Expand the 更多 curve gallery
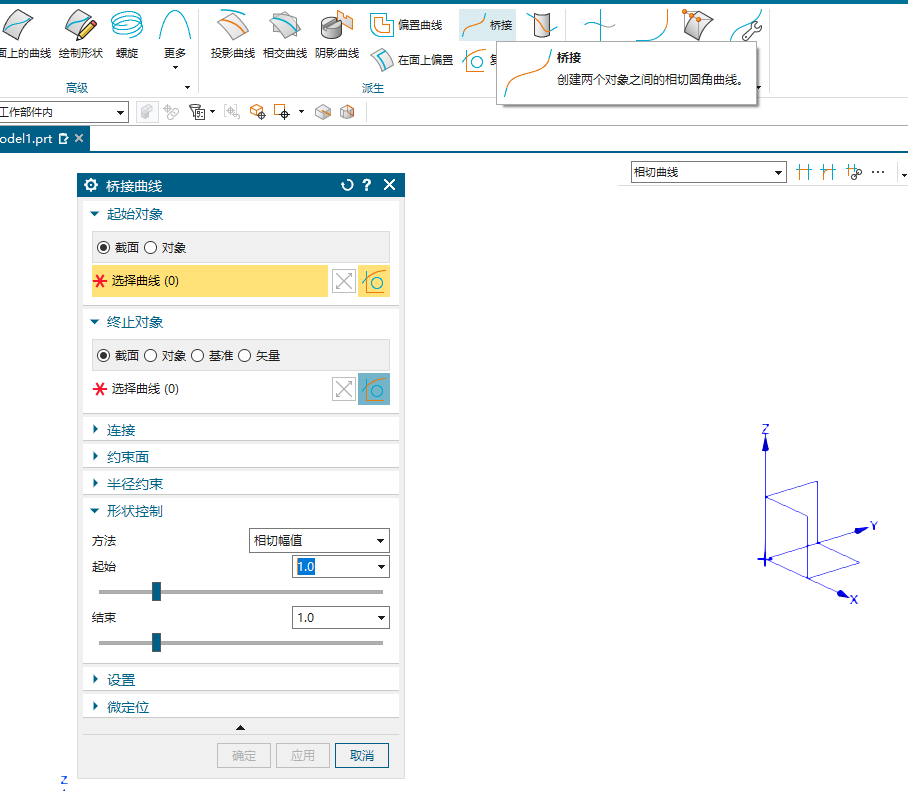The width and height of the screenshot is (908, 791). point(175,39)
